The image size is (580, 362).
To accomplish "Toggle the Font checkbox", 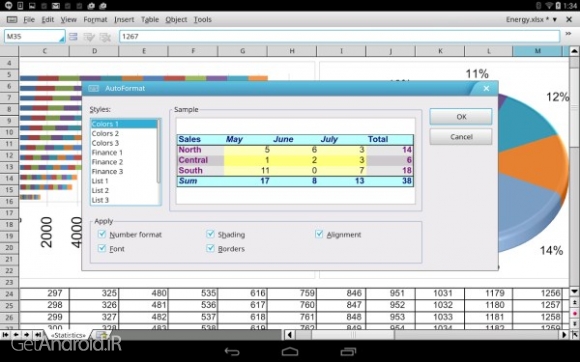I will (102, 248).
